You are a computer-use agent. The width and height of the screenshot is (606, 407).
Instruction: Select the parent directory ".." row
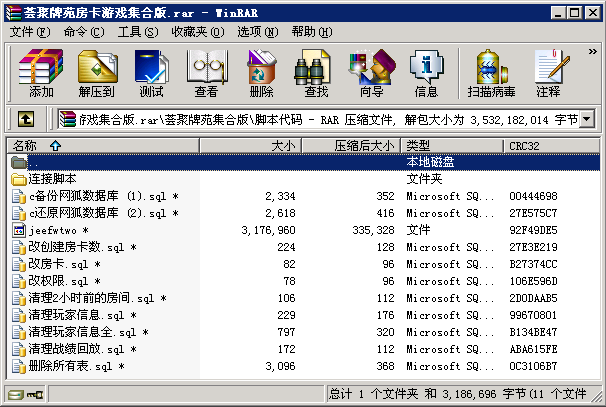(35, 162)
